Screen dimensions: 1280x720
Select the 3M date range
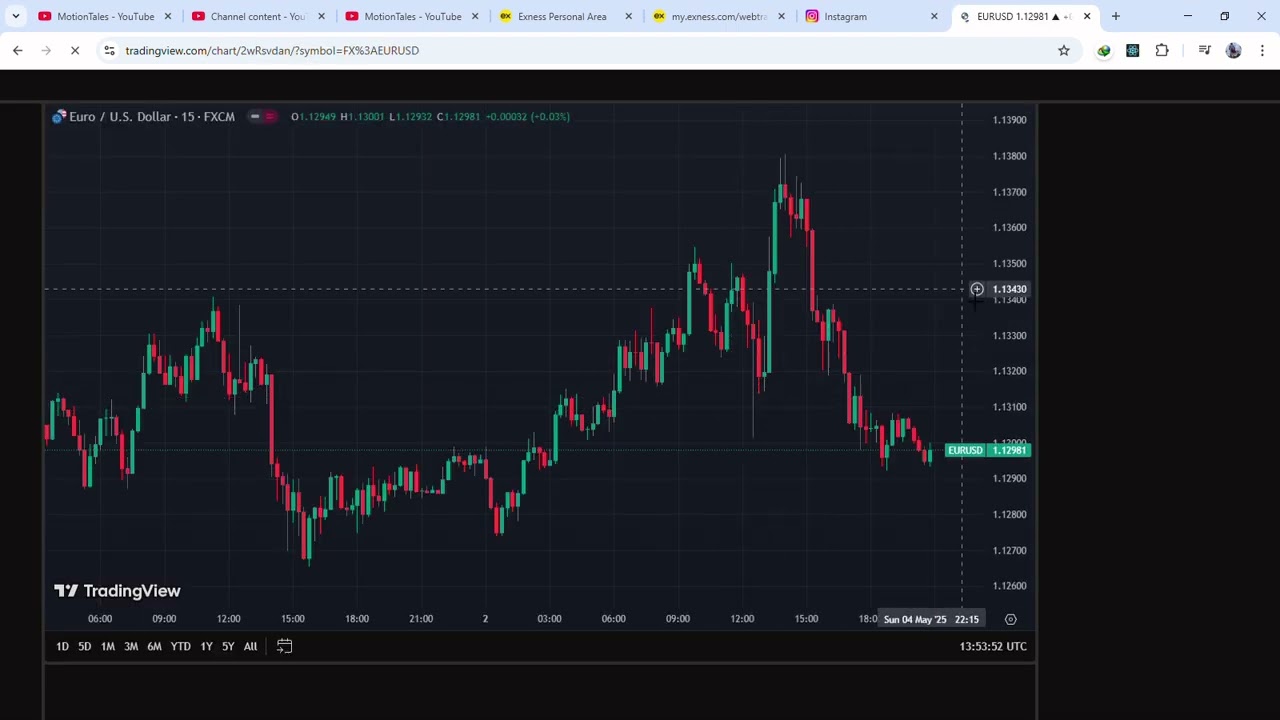click(x=131, y=646)
